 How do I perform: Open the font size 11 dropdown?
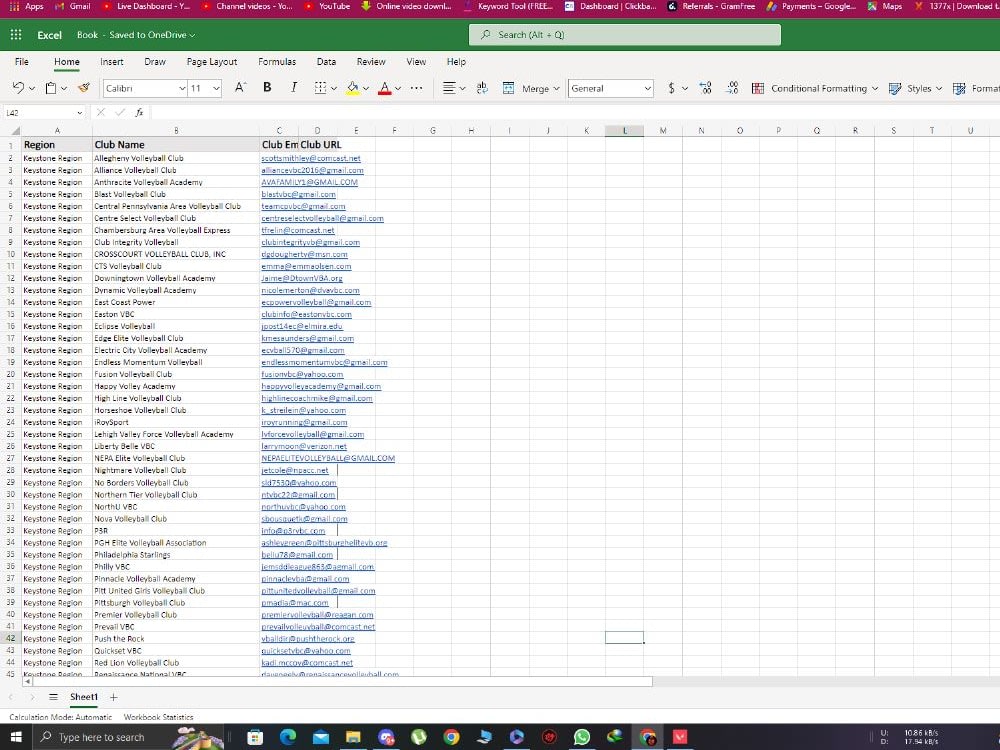pyautogui.click(x=216, y=88)
